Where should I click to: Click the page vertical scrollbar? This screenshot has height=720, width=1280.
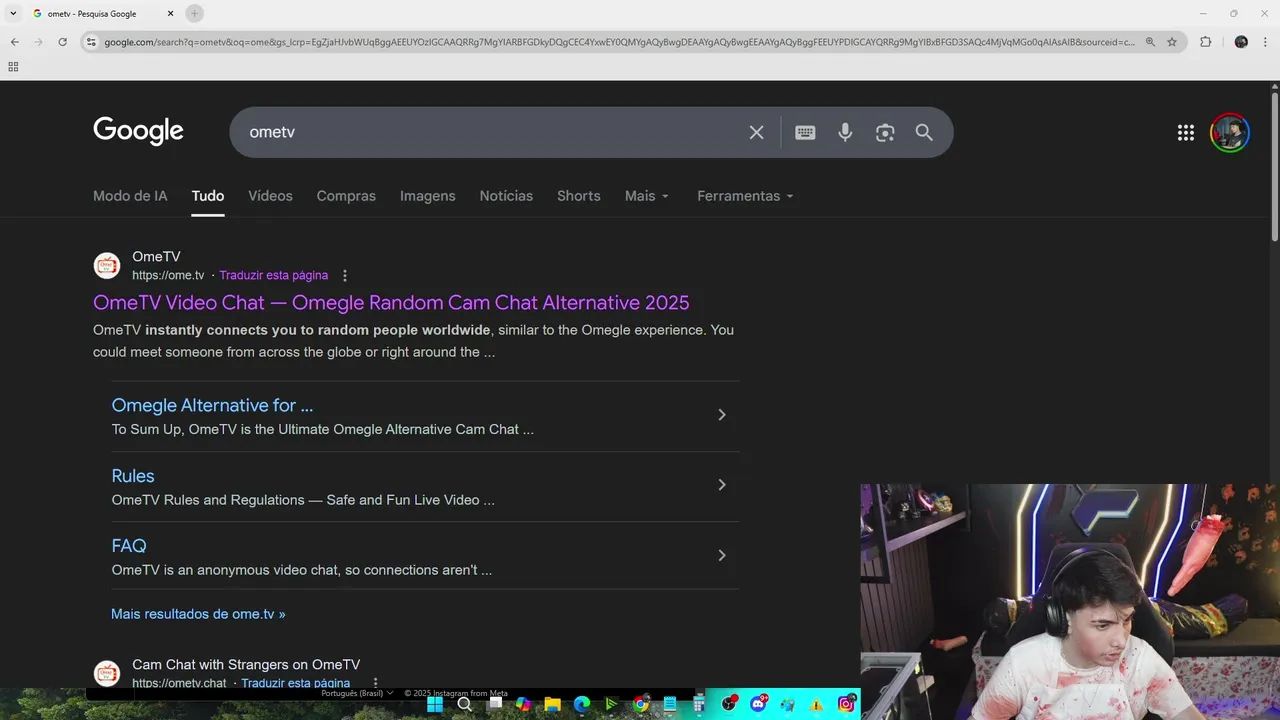point(1275,165)
